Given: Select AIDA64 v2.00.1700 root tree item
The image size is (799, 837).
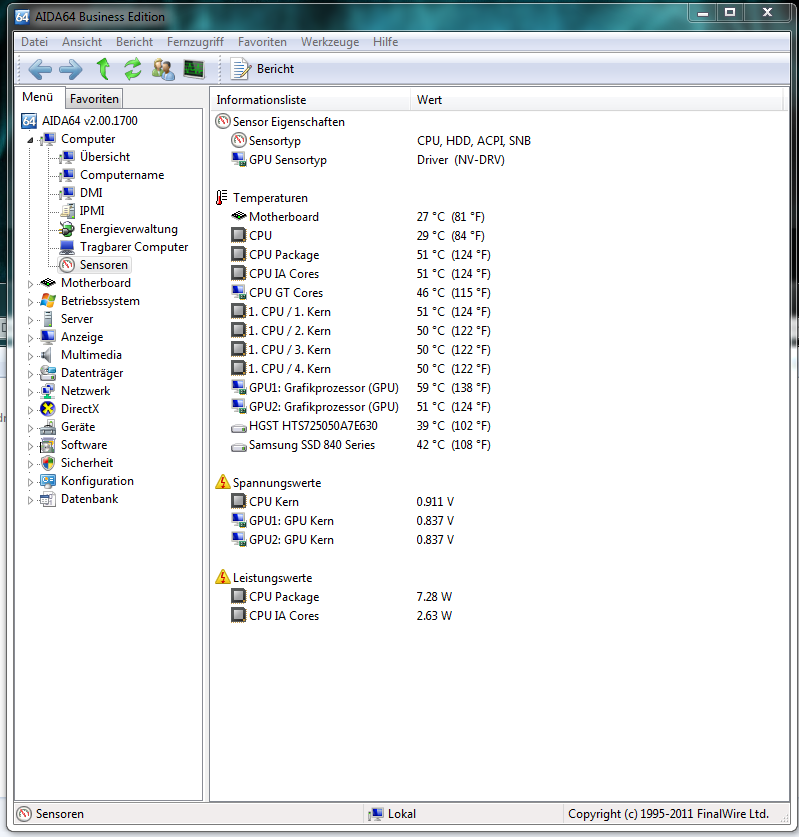Looking at the screenshot, I should [x=90, y=121].
